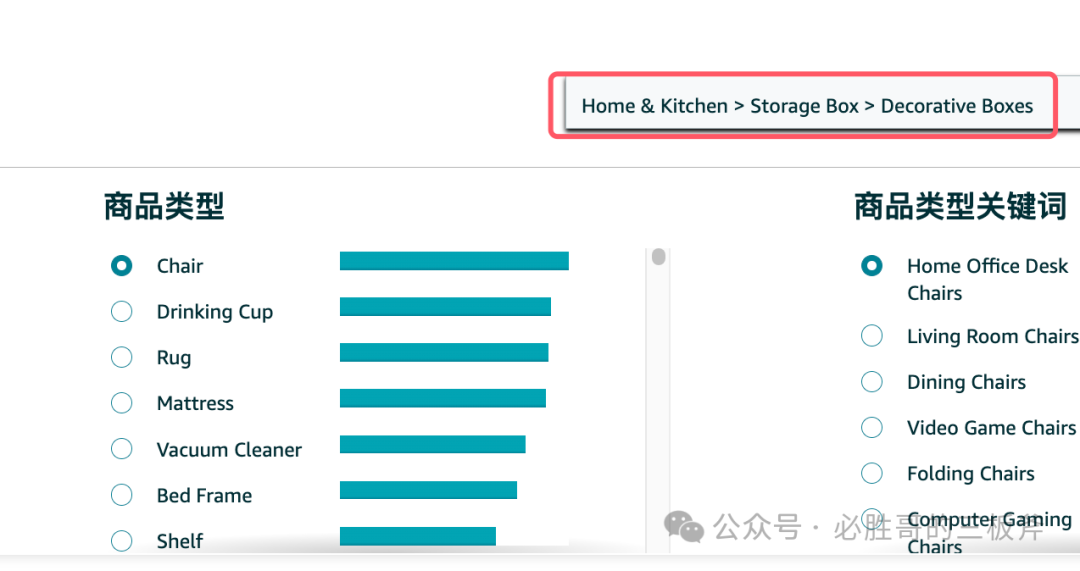Choose Living Room Chairs keyword radio

(x=872, y=337)
